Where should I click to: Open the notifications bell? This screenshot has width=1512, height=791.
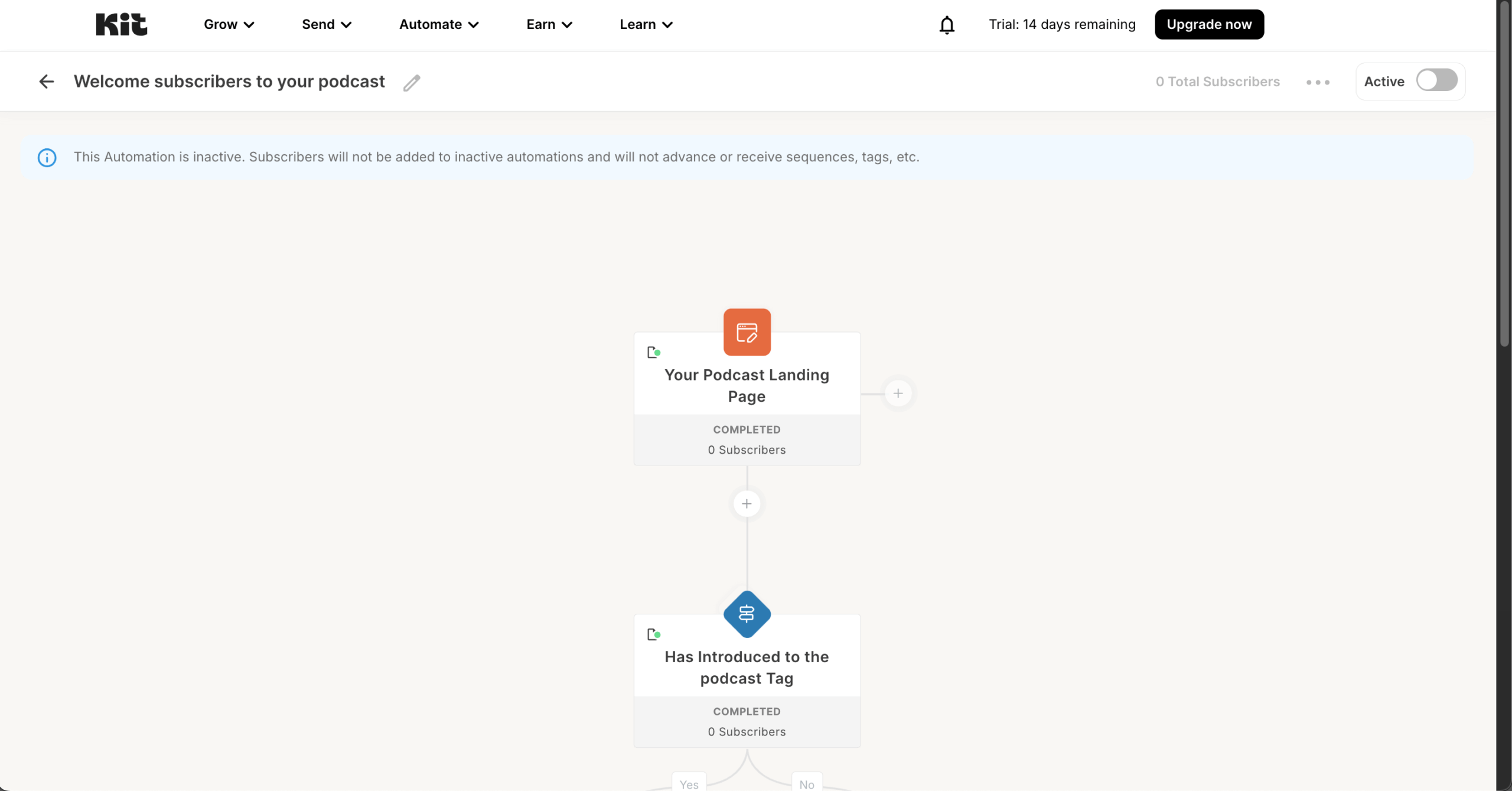pyautogui.click(x=947, y=25)
